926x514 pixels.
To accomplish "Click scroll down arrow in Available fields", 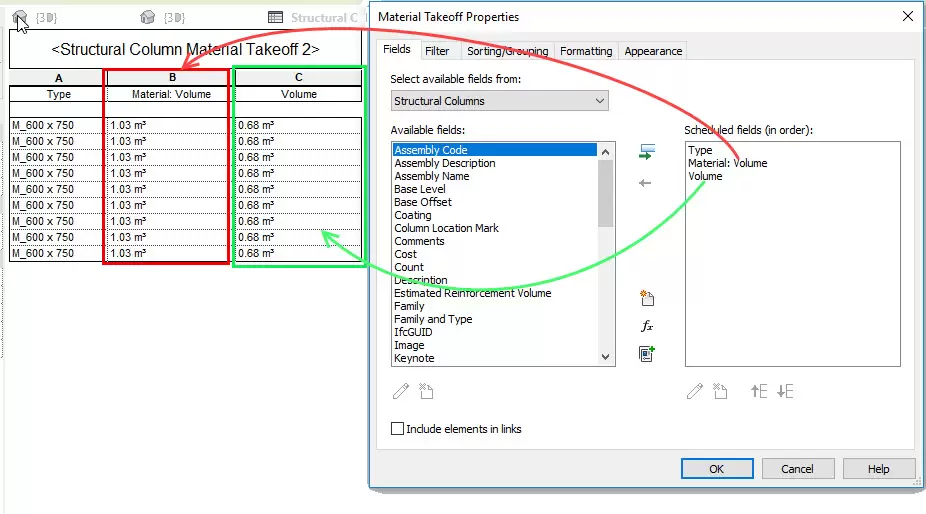I will [x=605, y=357].
